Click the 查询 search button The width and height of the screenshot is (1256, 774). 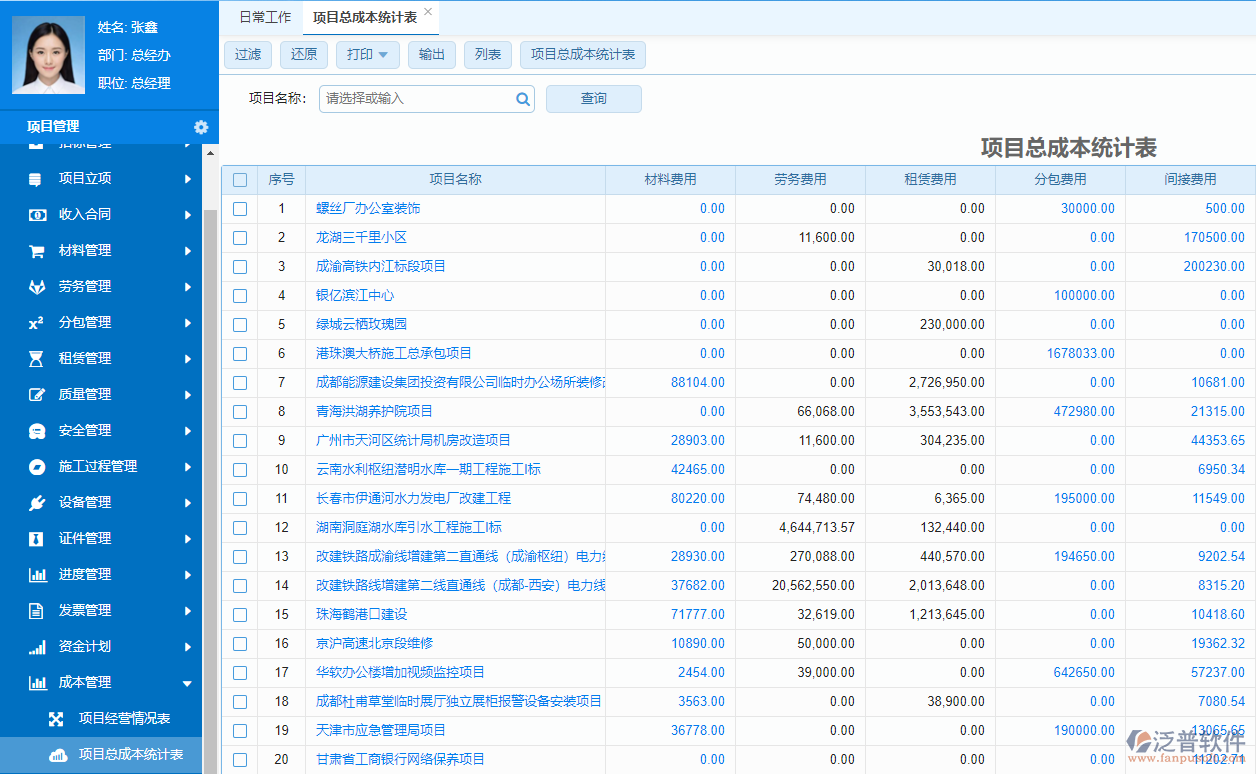pos(593,99)
